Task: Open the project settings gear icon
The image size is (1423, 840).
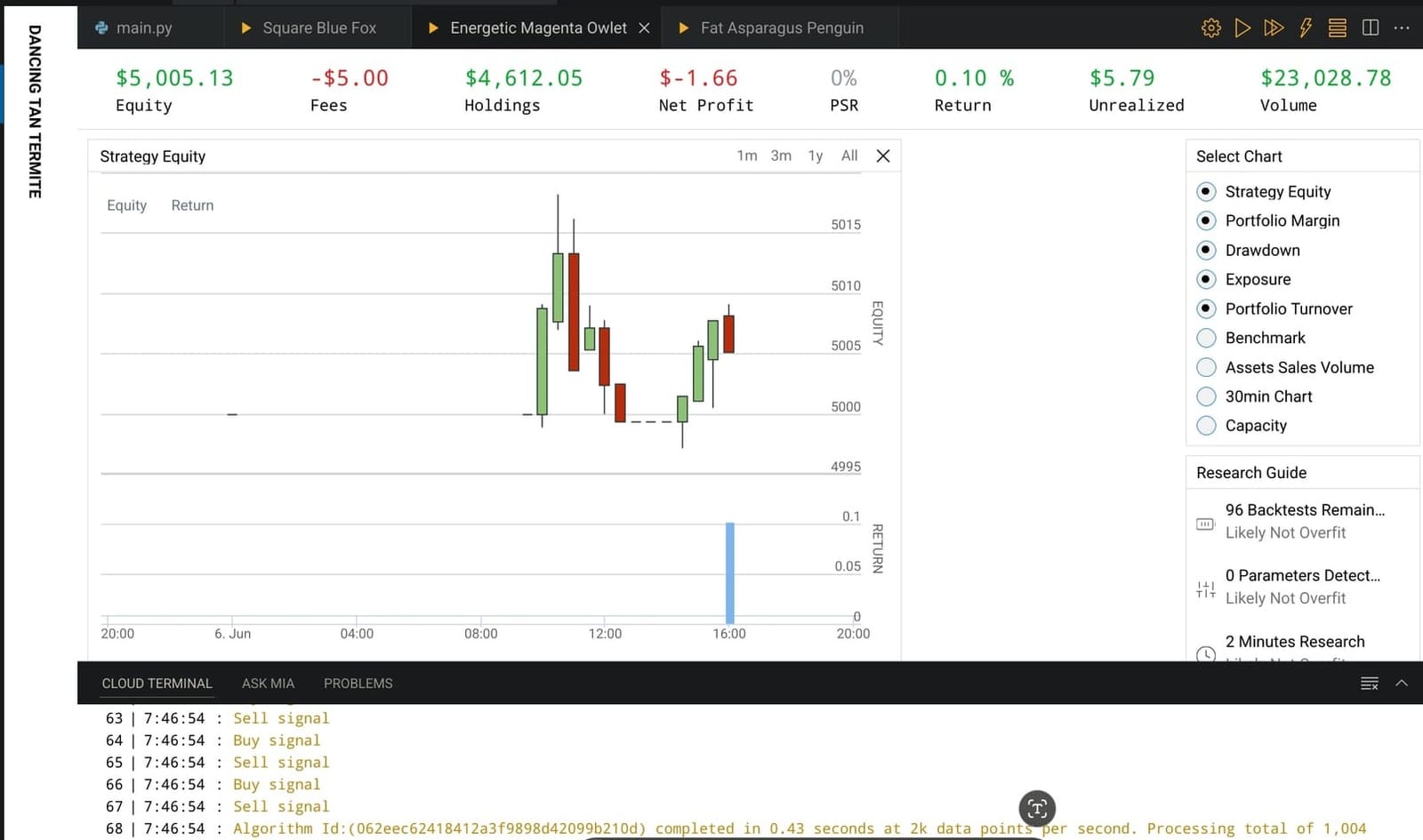Action: (1210, 28)
